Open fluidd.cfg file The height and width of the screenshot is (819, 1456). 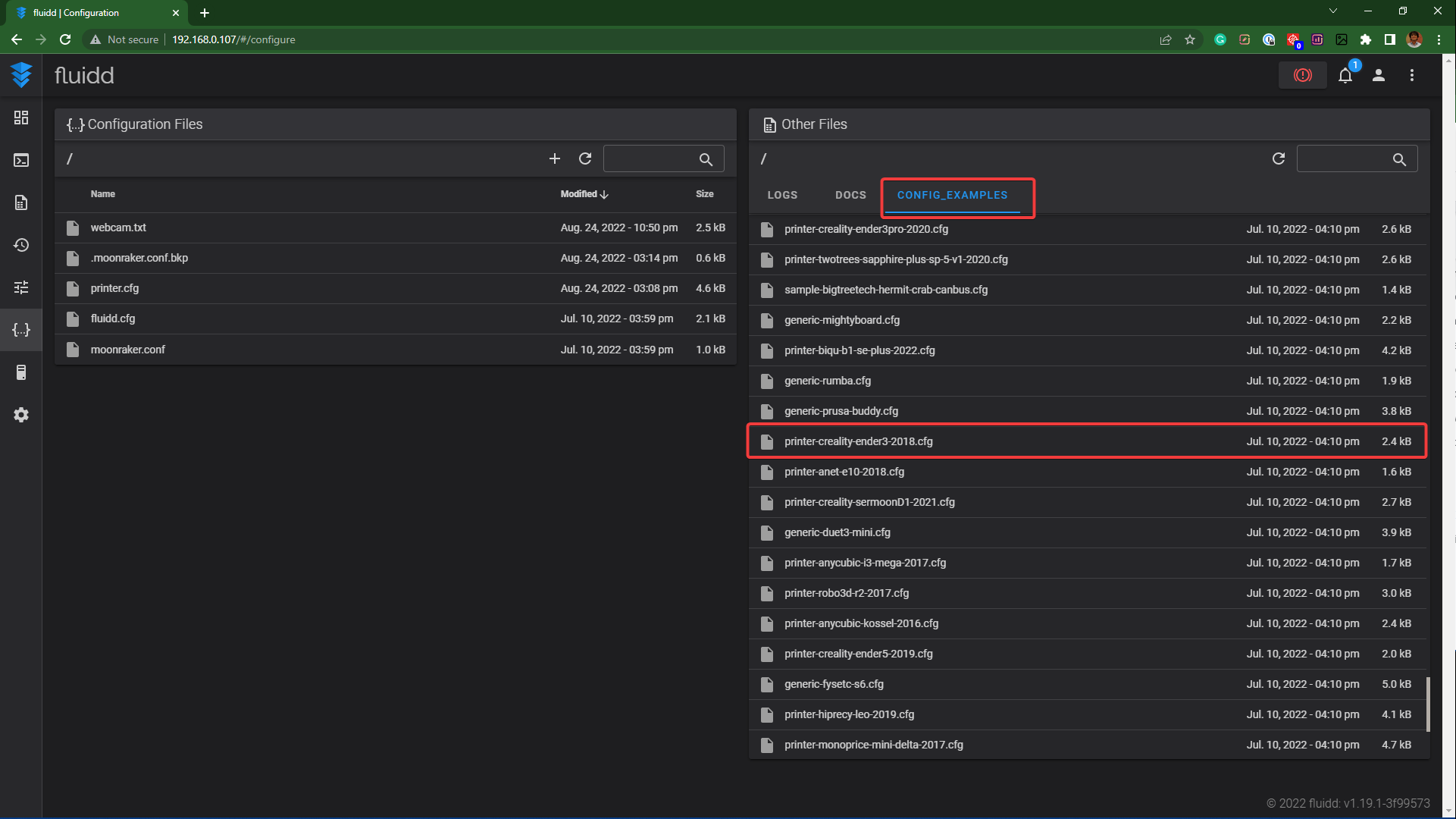[396, 318]
